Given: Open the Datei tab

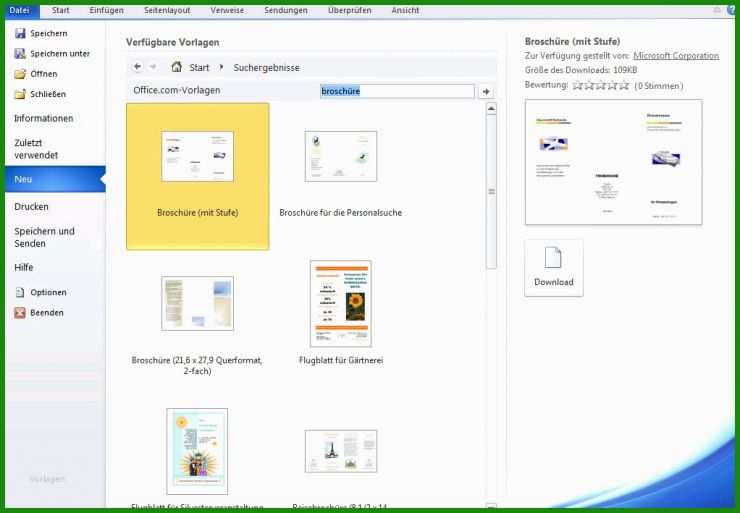Looking at the screenshot, I should [x=19, y=10].
